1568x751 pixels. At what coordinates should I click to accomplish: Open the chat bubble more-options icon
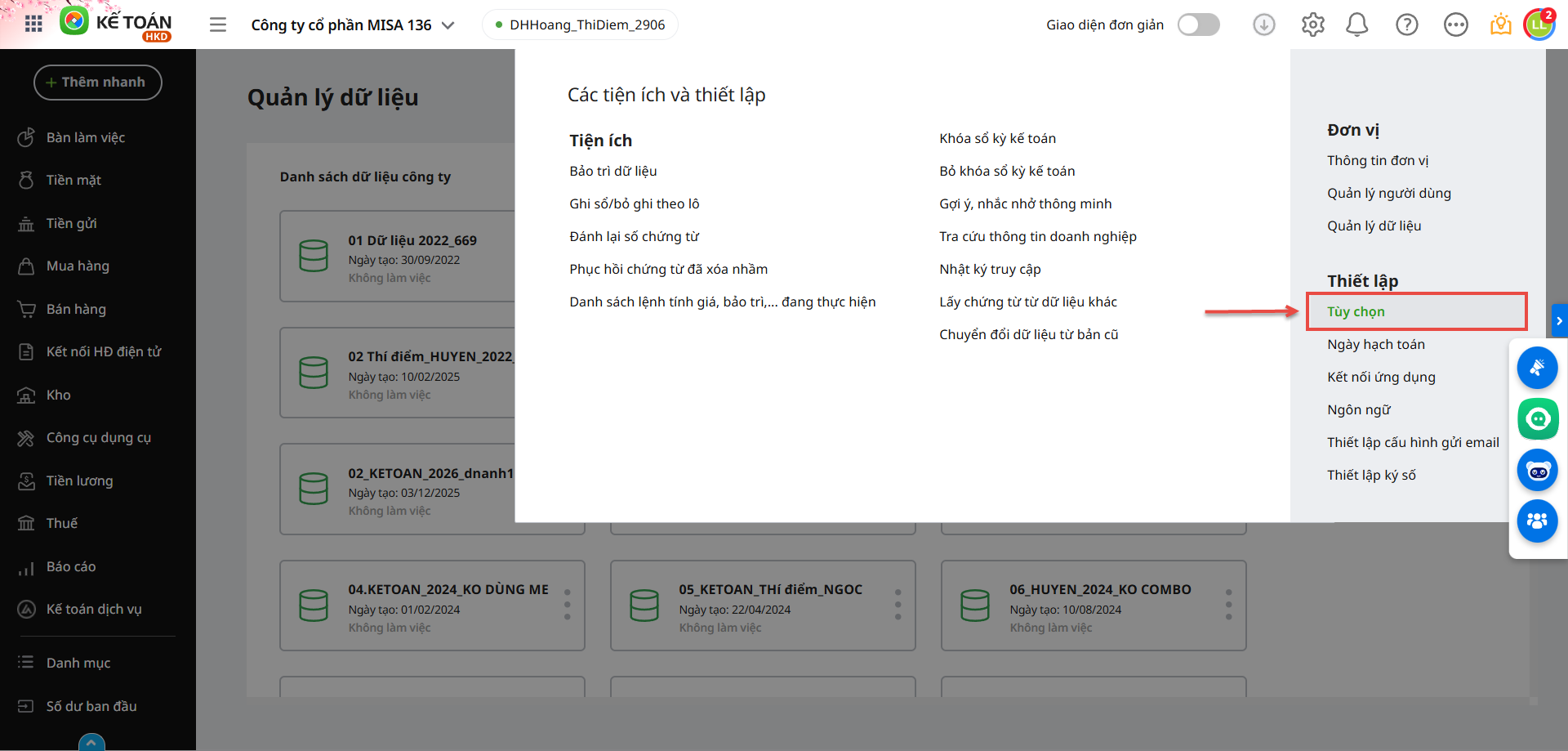click(x=1455, y=25)
